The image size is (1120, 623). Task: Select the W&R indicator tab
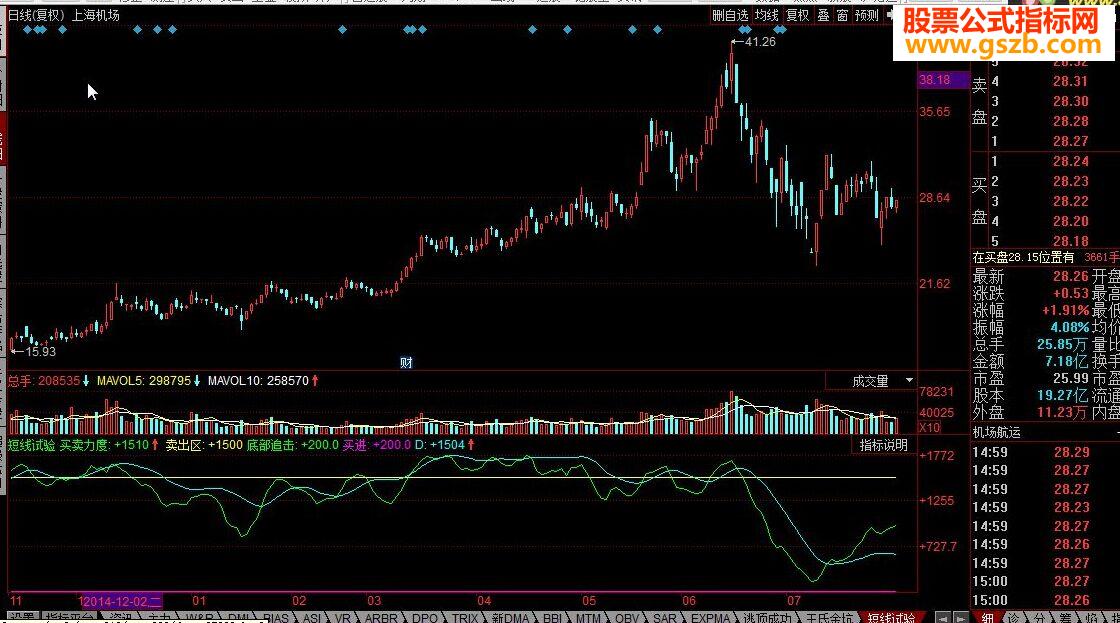(199, 617)
